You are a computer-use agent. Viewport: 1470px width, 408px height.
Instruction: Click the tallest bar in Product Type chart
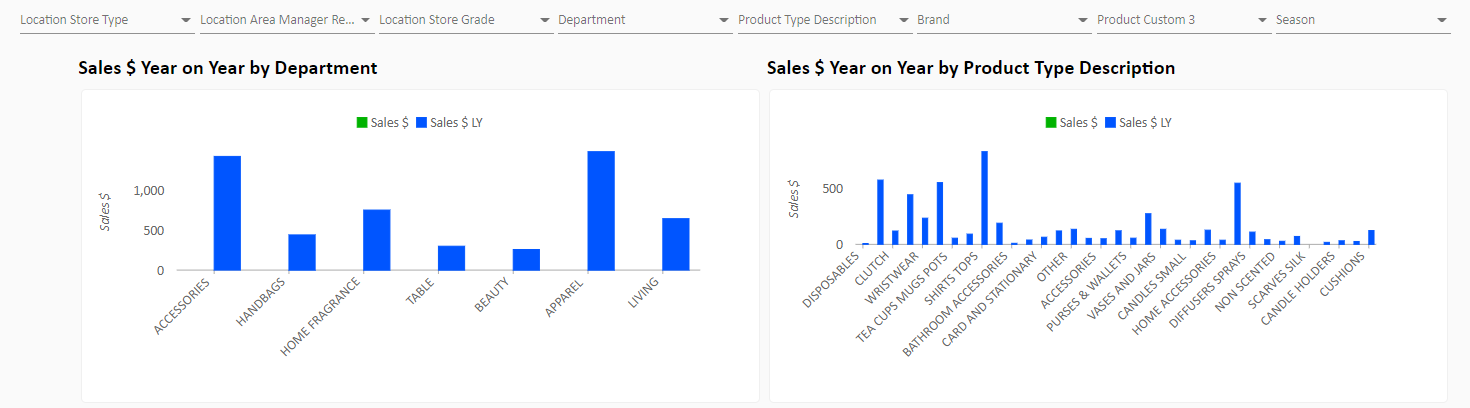point(985,198)
